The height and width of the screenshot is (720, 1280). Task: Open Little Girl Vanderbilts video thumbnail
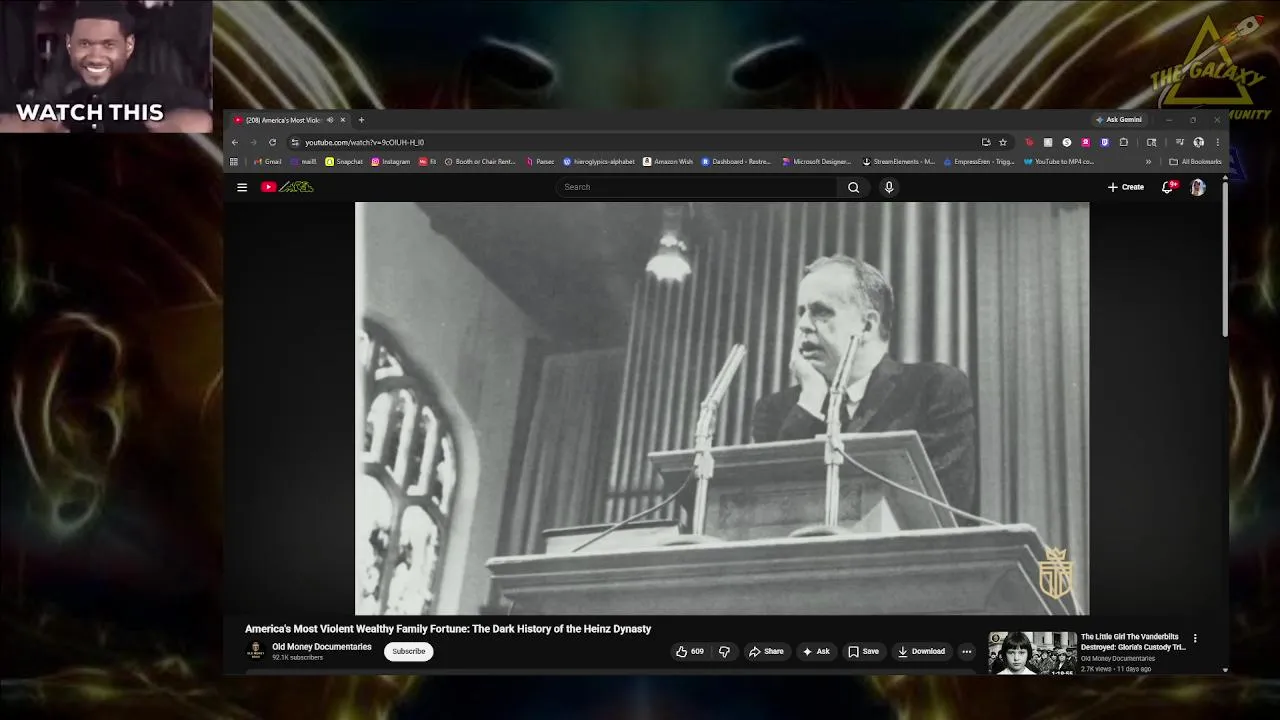click(1033, 653)
